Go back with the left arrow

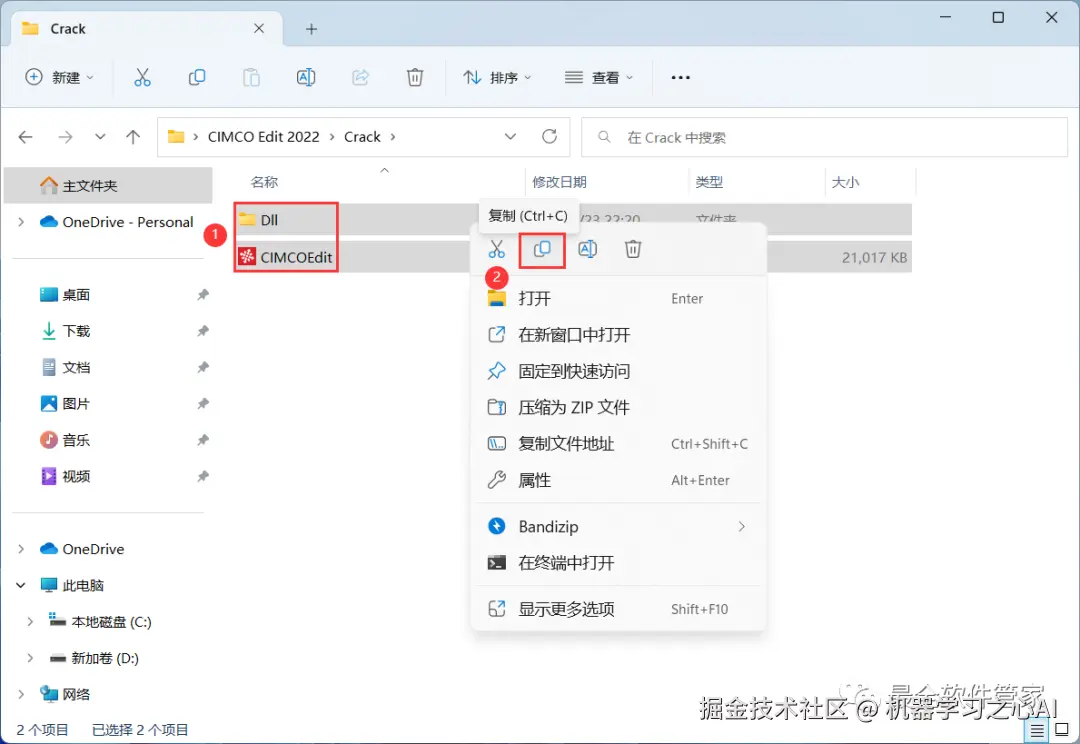(25, 137)
